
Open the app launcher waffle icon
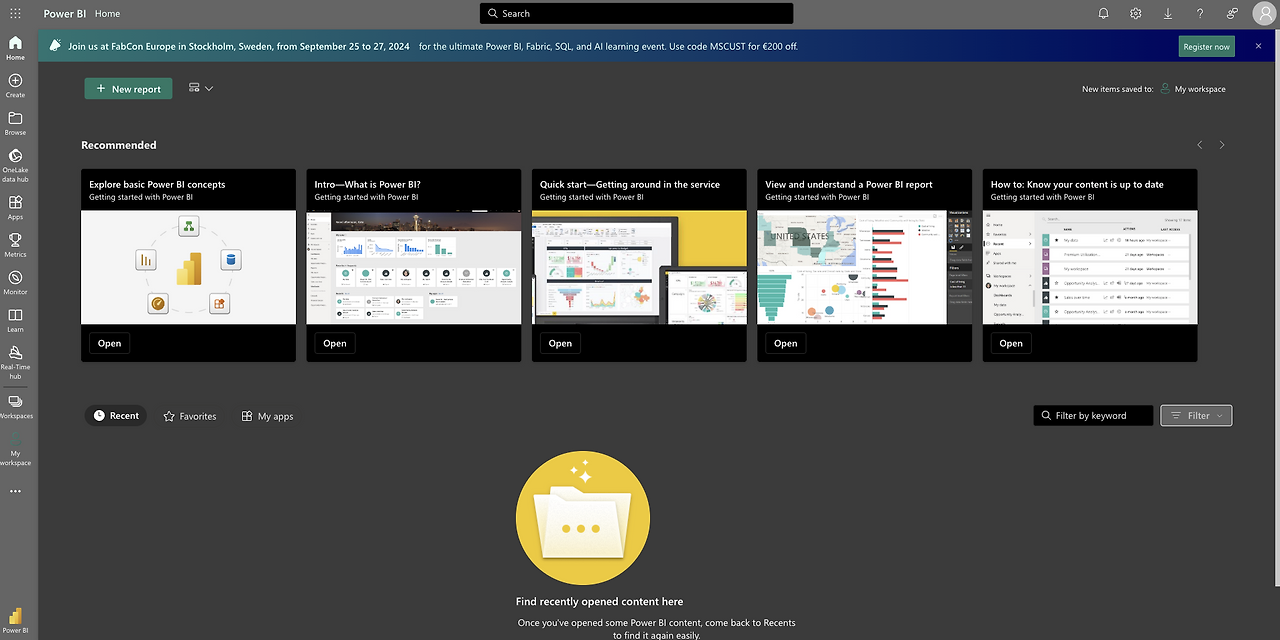15,13
